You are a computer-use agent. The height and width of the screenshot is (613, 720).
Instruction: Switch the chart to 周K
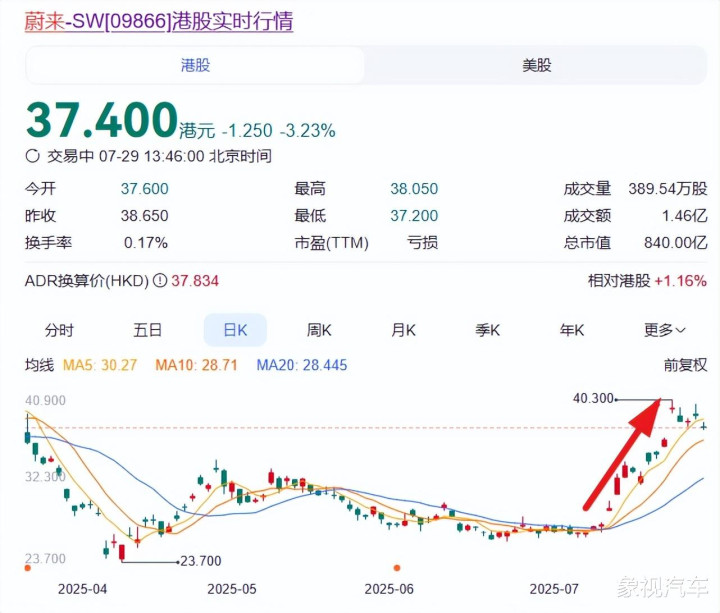tap(319, 330)
